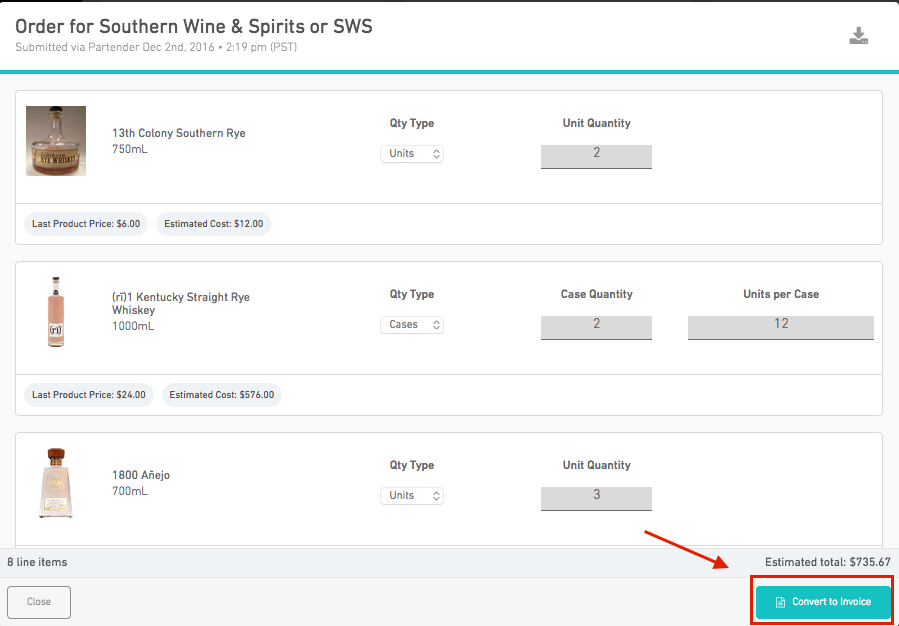
Task: Click the '13th Colony Southern Rye' product name
Action: [179, 133]
